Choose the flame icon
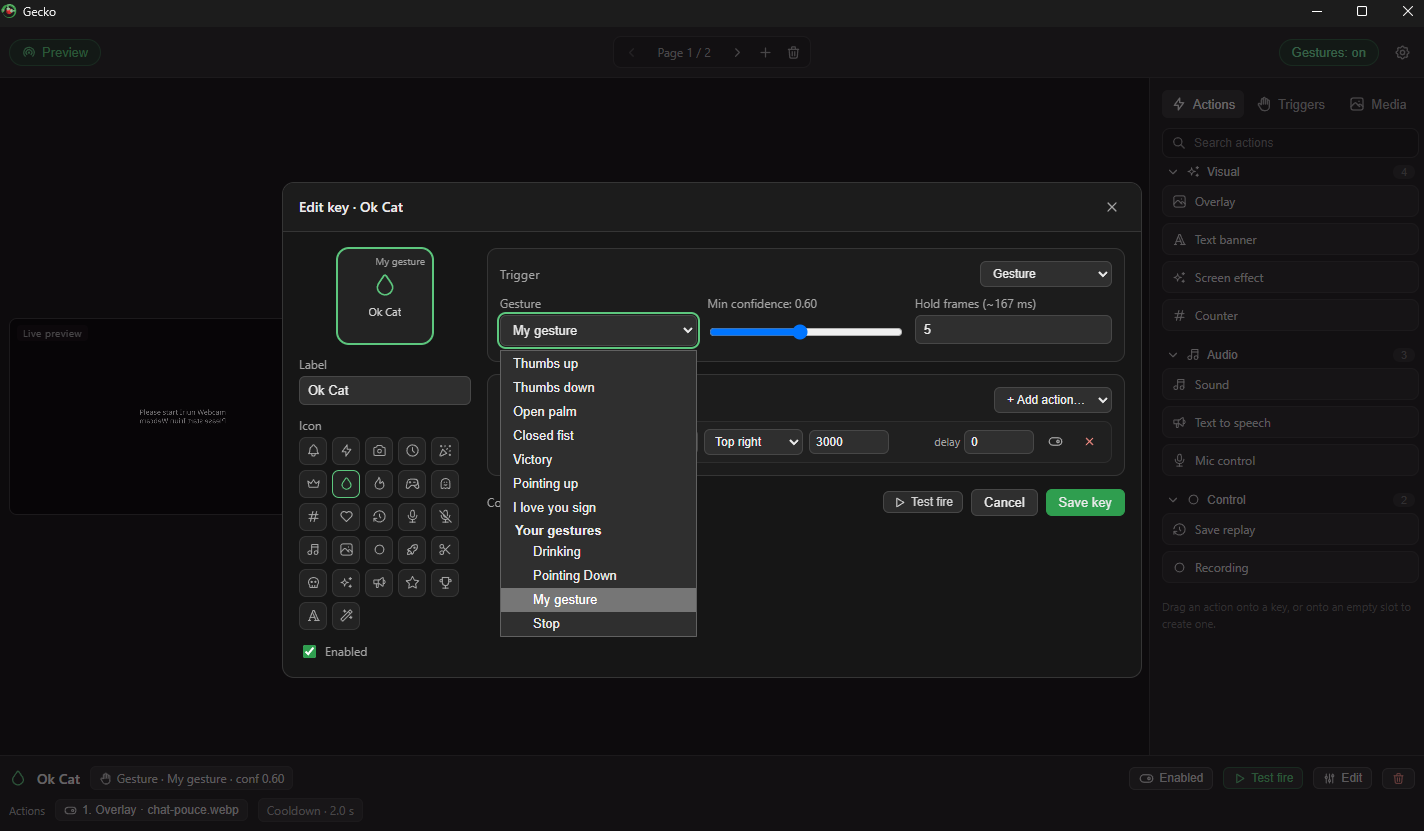 point(379,484)
